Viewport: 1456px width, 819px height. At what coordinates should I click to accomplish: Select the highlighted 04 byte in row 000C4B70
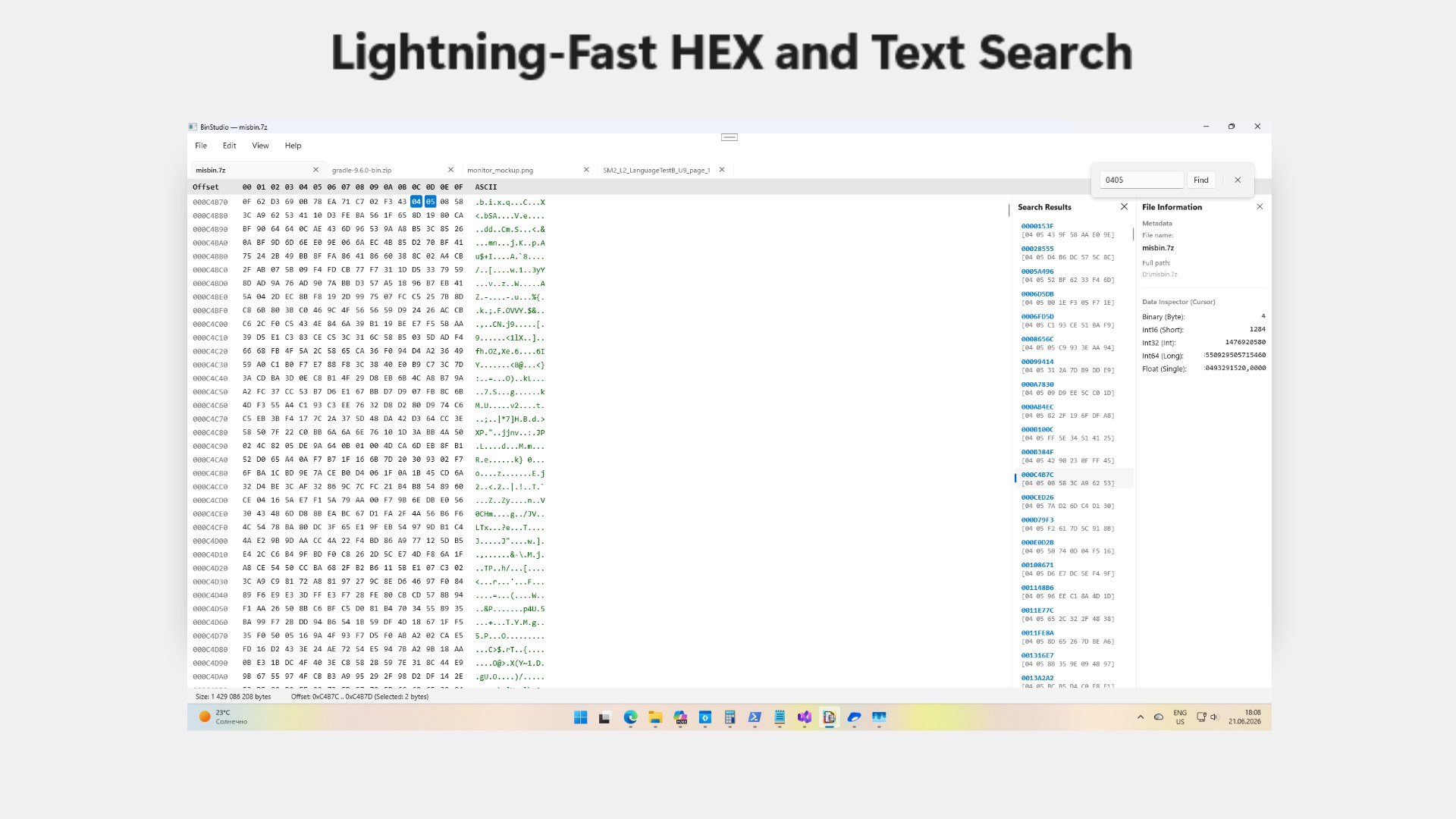416,202
